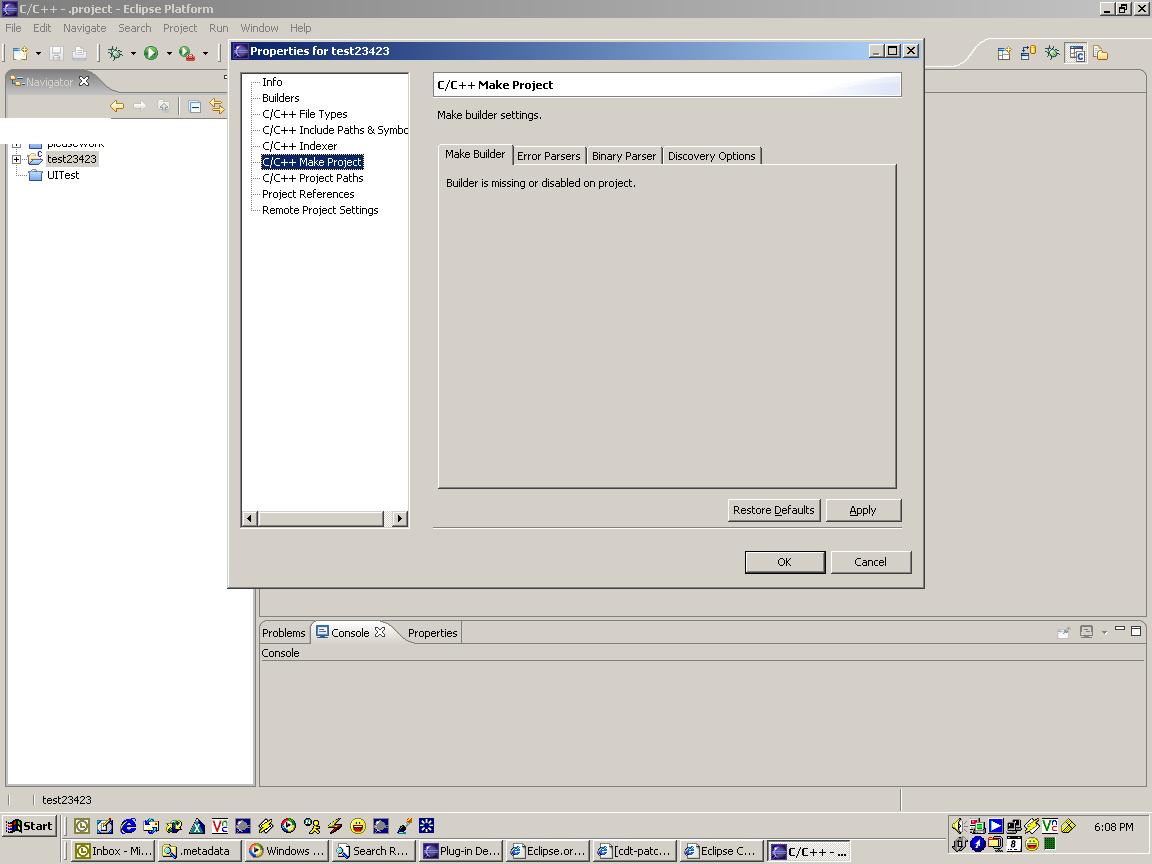Select Project References property page
Viewport: 1152px width, 864px height.
tap(309, 194)
